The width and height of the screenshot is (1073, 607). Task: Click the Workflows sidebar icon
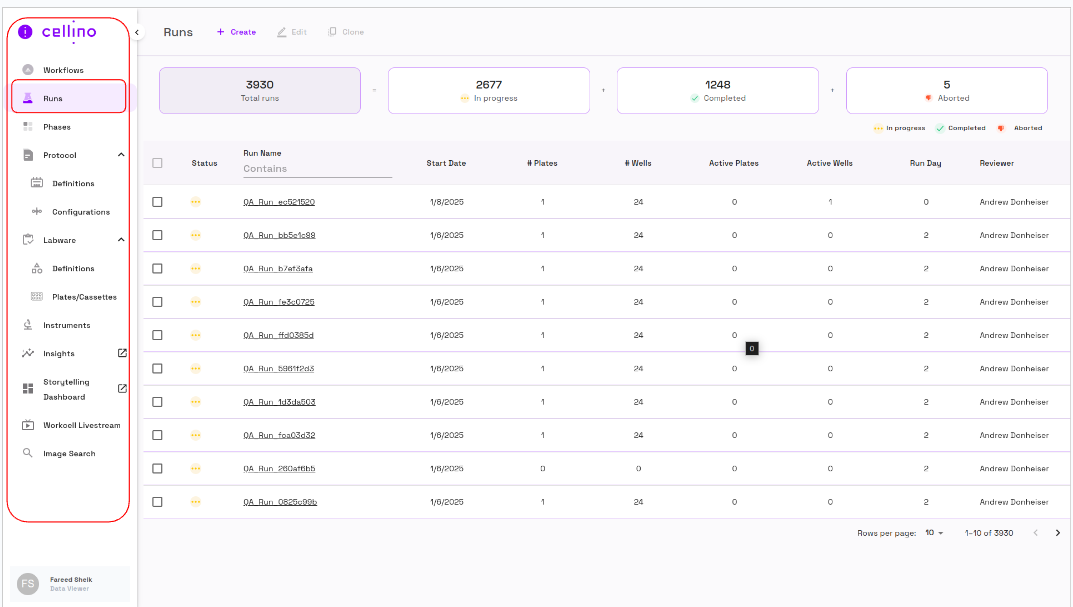tap(28, 70)
